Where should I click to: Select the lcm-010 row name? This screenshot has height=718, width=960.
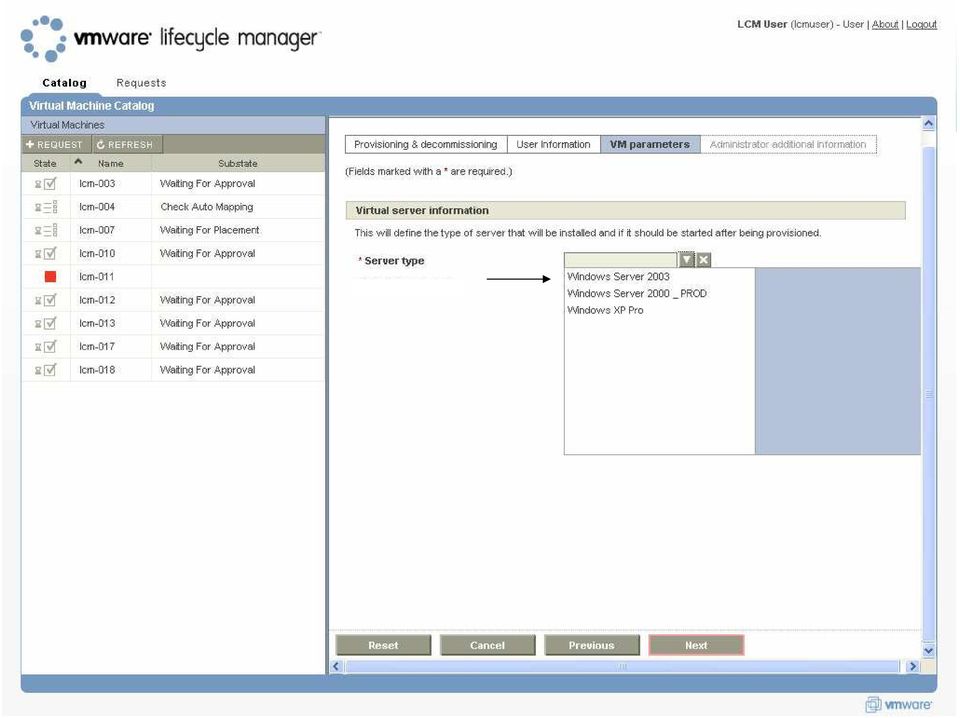[x=97, y=253]
